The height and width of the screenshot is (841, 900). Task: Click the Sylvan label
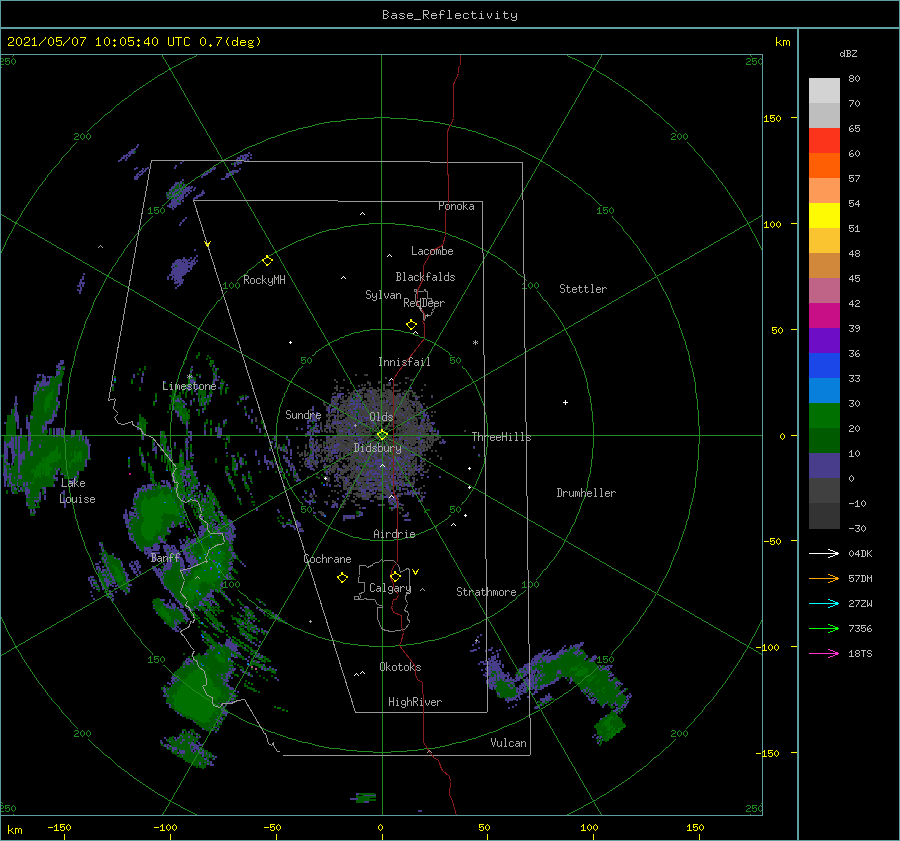[383, 295]
